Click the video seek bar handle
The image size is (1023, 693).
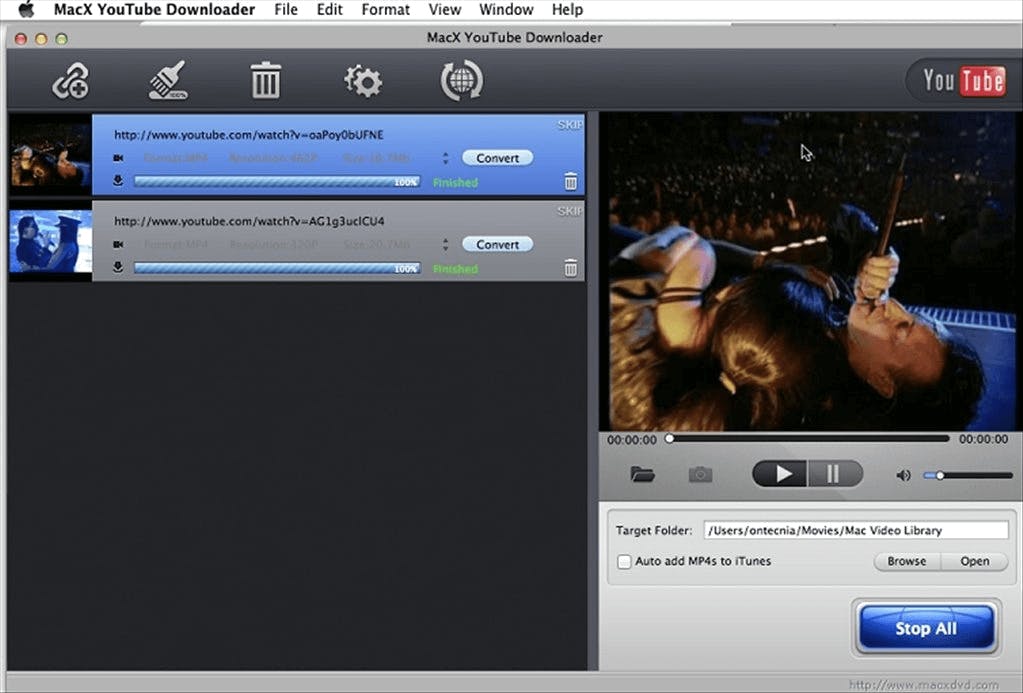[x=669, y=439]
